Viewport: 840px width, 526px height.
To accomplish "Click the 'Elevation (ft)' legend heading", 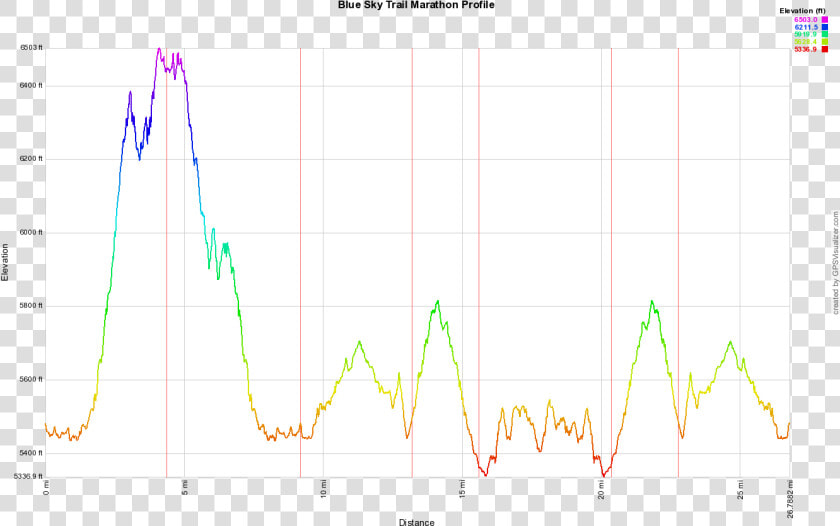I will coord(802,11).
